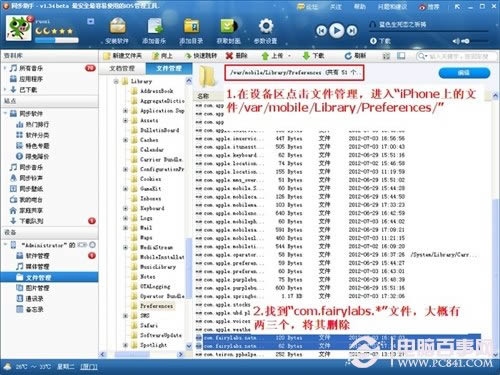Seek on the song progress bar

click(429, 32)
